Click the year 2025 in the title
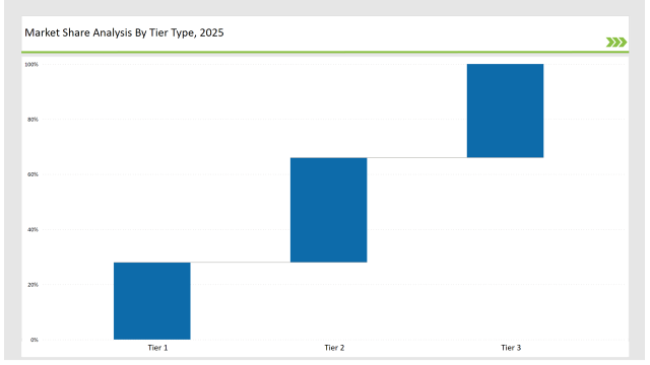Viewport: 650px width, 365px height. point(211,32)
